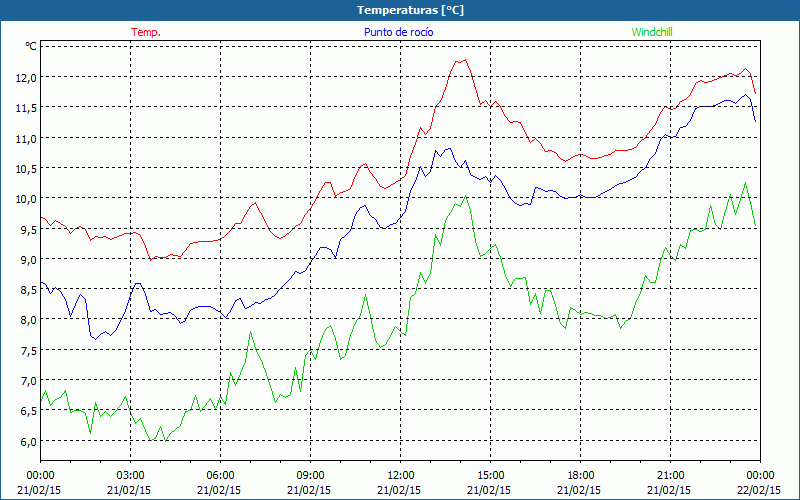The image size is (800, 500).
Task: Select the green Windchill legend label
Action: tap(652, 32)
